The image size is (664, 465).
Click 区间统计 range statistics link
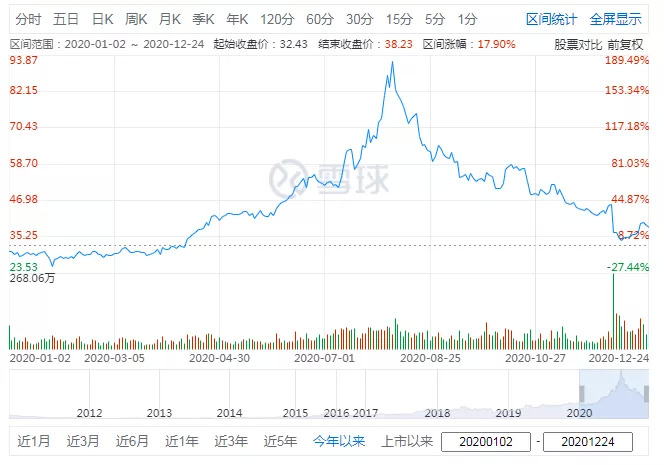(552, 19)
